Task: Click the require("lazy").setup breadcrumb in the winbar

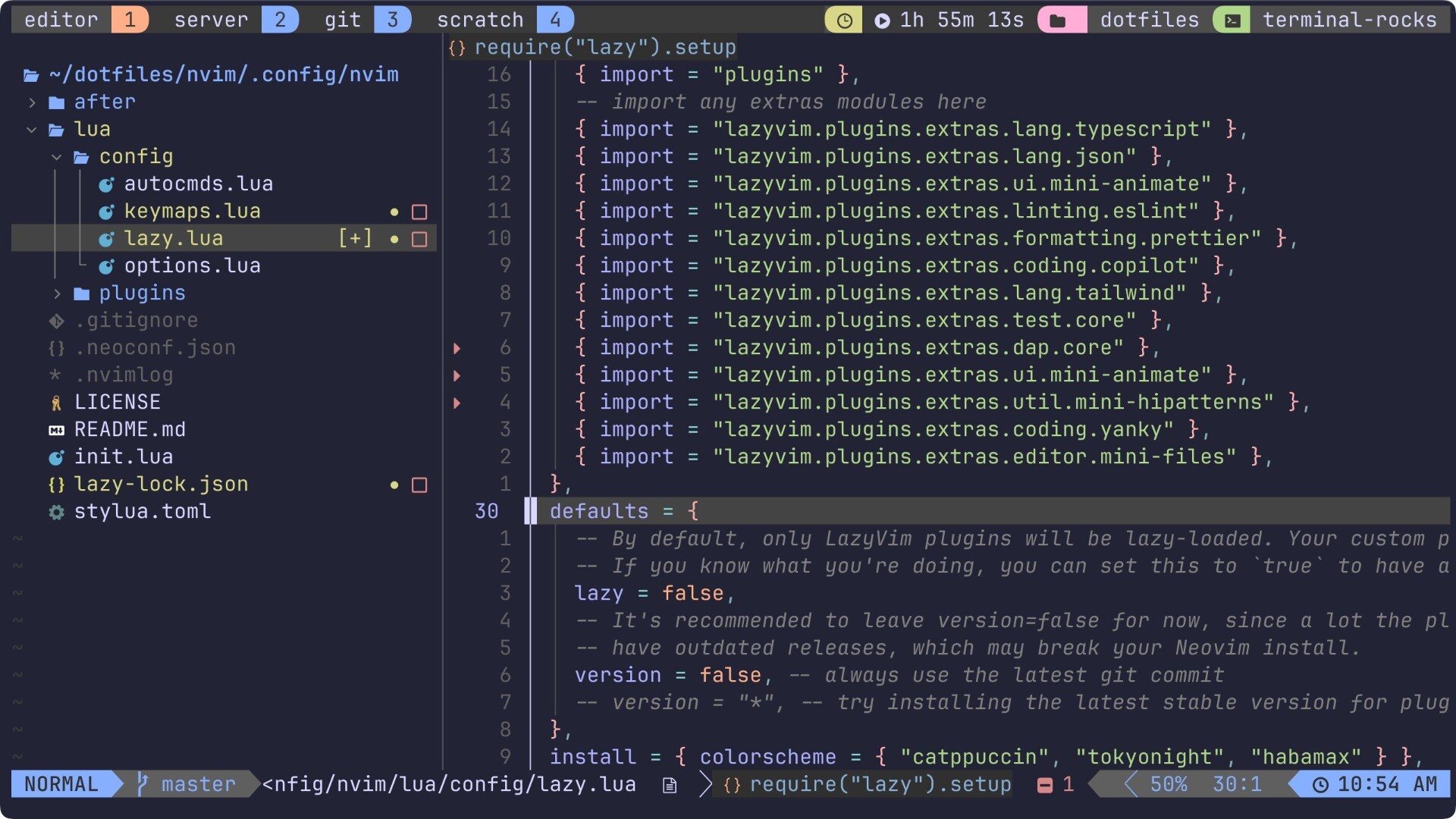Action: (x=604, y=48)
